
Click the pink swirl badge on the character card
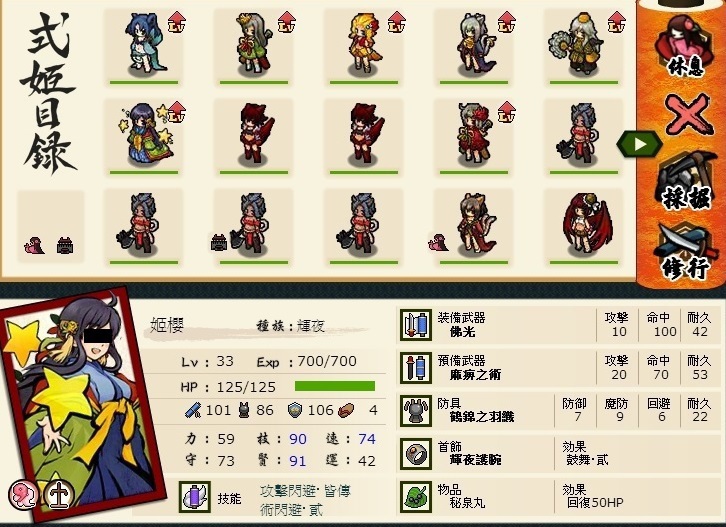coord(23,494)
